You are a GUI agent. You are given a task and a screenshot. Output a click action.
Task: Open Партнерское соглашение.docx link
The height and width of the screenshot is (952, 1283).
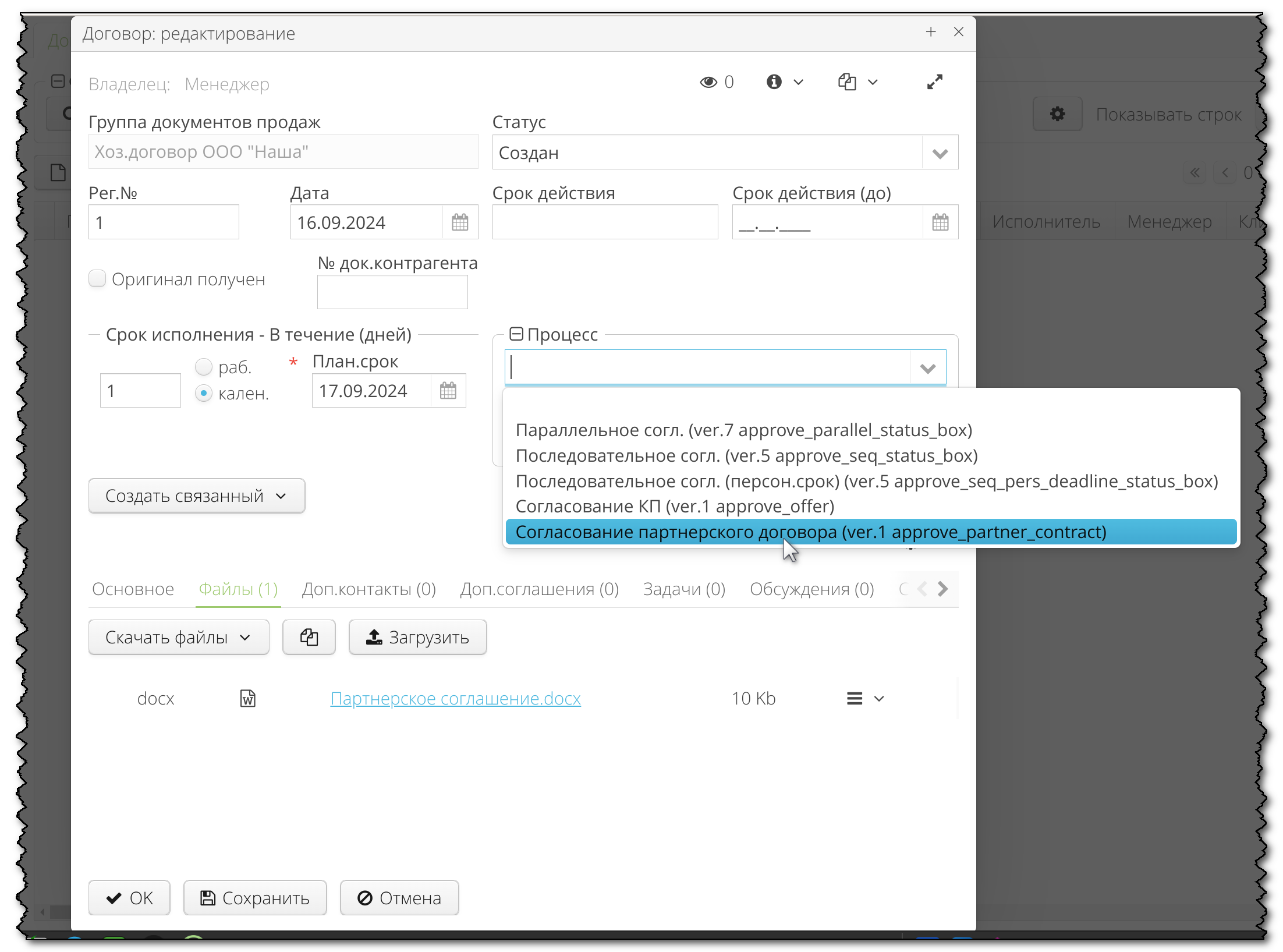(455, 699)
